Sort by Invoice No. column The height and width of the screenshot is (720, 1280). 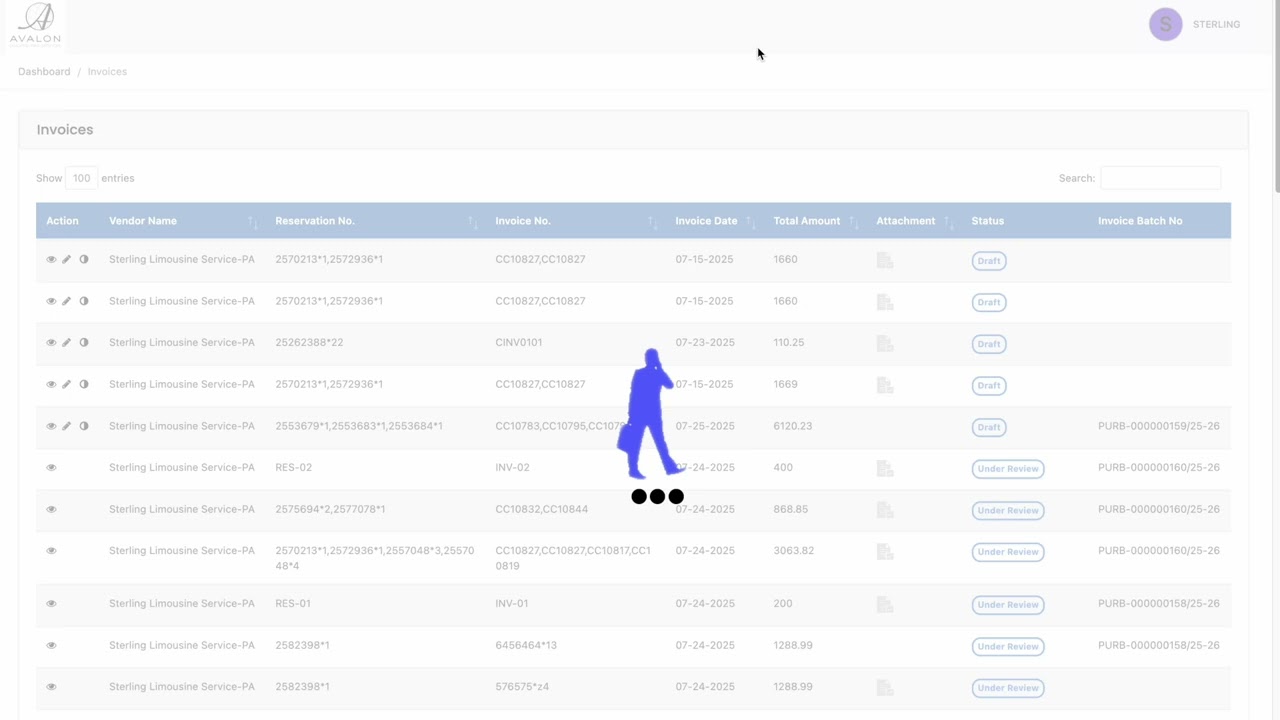pyautogui.click(x=575, y=221)
